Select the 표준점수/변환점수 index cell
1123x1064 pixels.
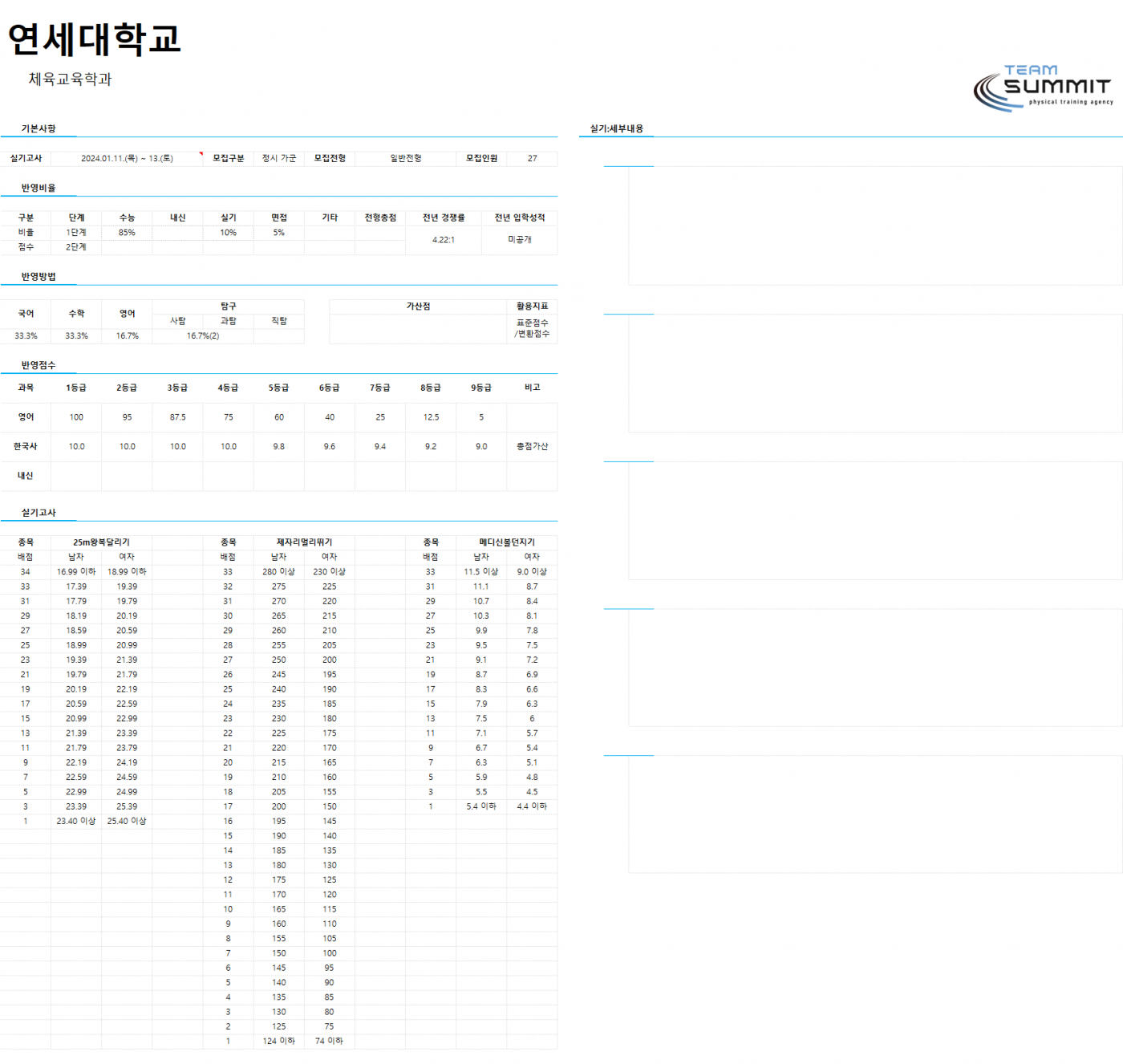(x=532, y=328)
